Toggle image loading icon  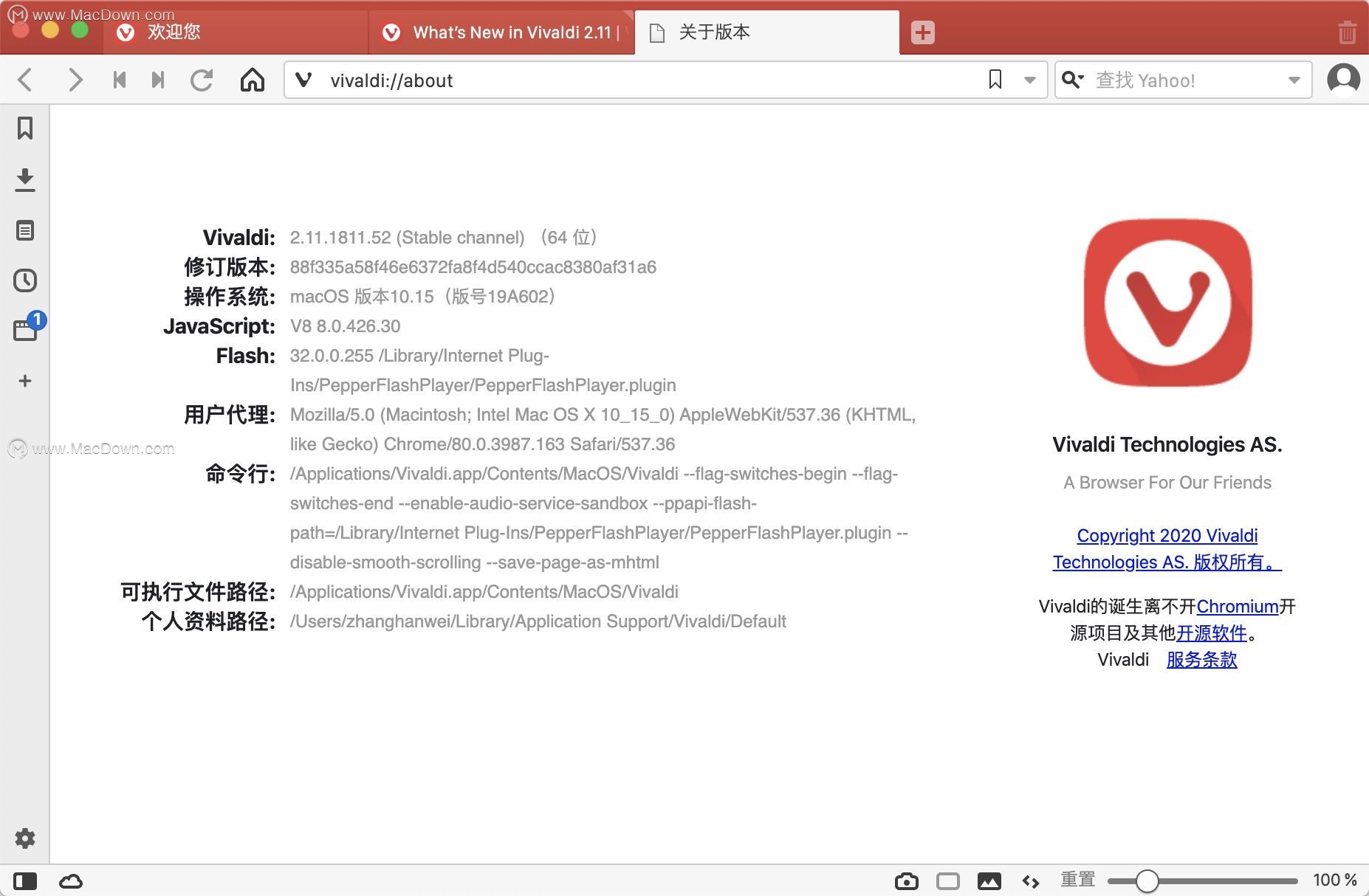989,881
